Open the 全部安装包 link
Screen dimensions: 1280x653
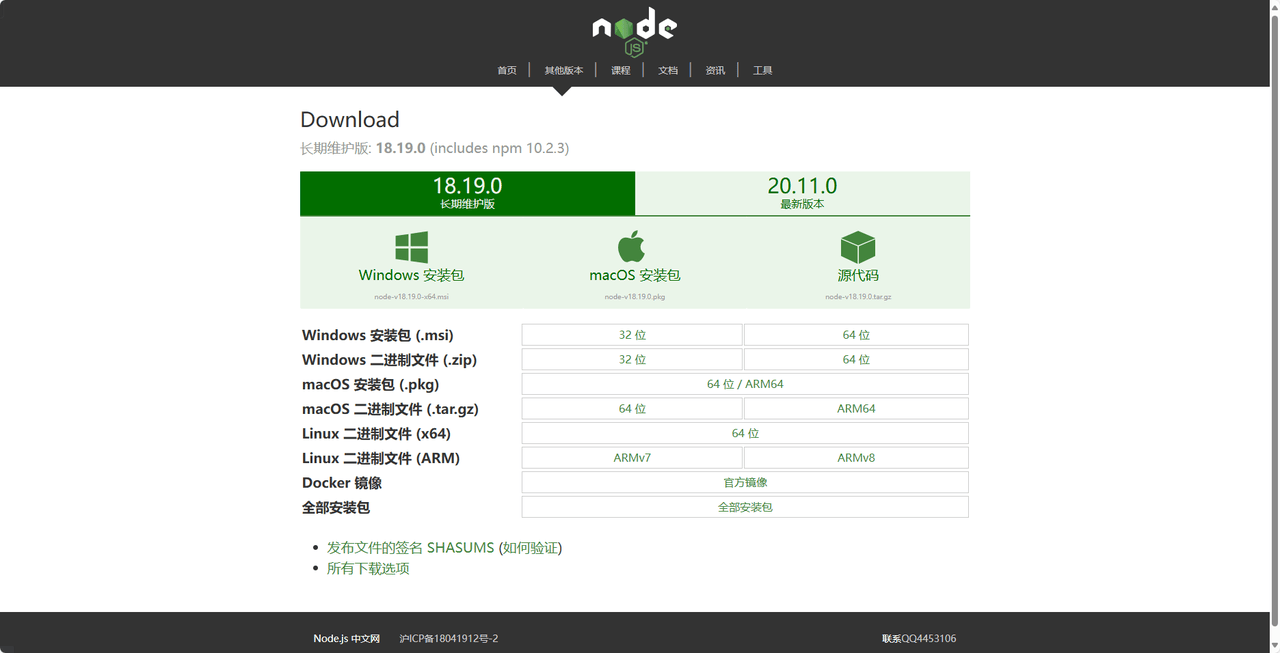click(745, 507)
